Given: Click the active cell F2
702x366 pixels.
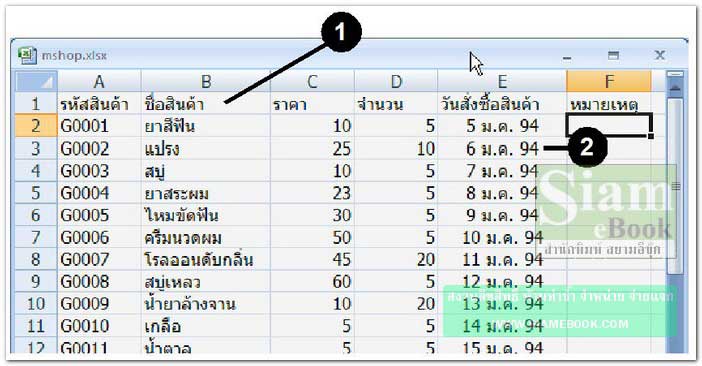Looking at the screenshot, I should (609, 125).
